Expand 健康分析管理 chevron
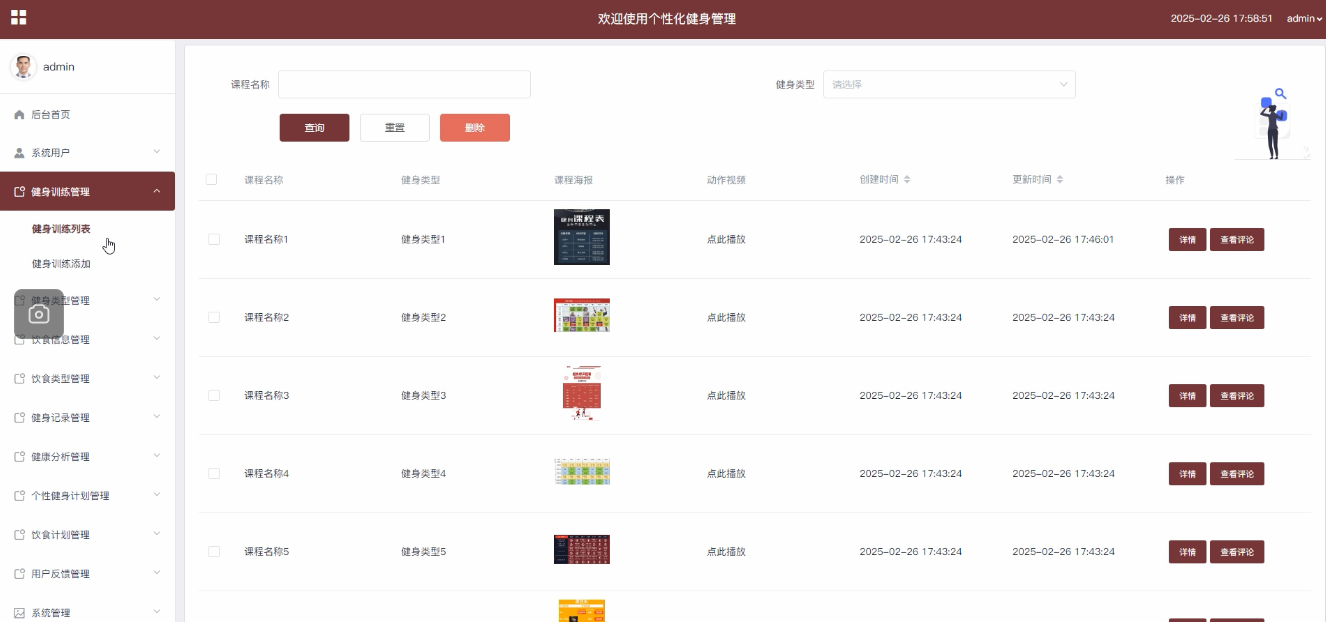This screenshot has width=1326, height=622. pyautogui.click(x=157, y=455)
